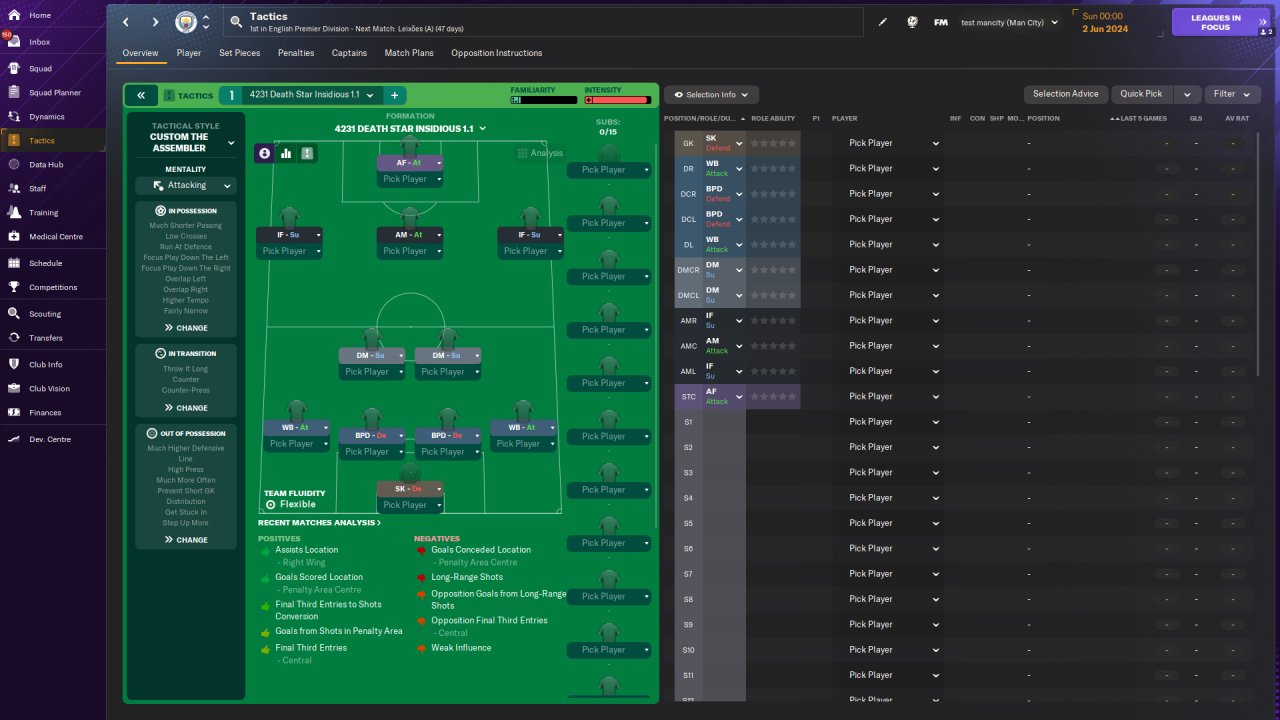Open the Competitions trophy icon

[x=14, y=287]
